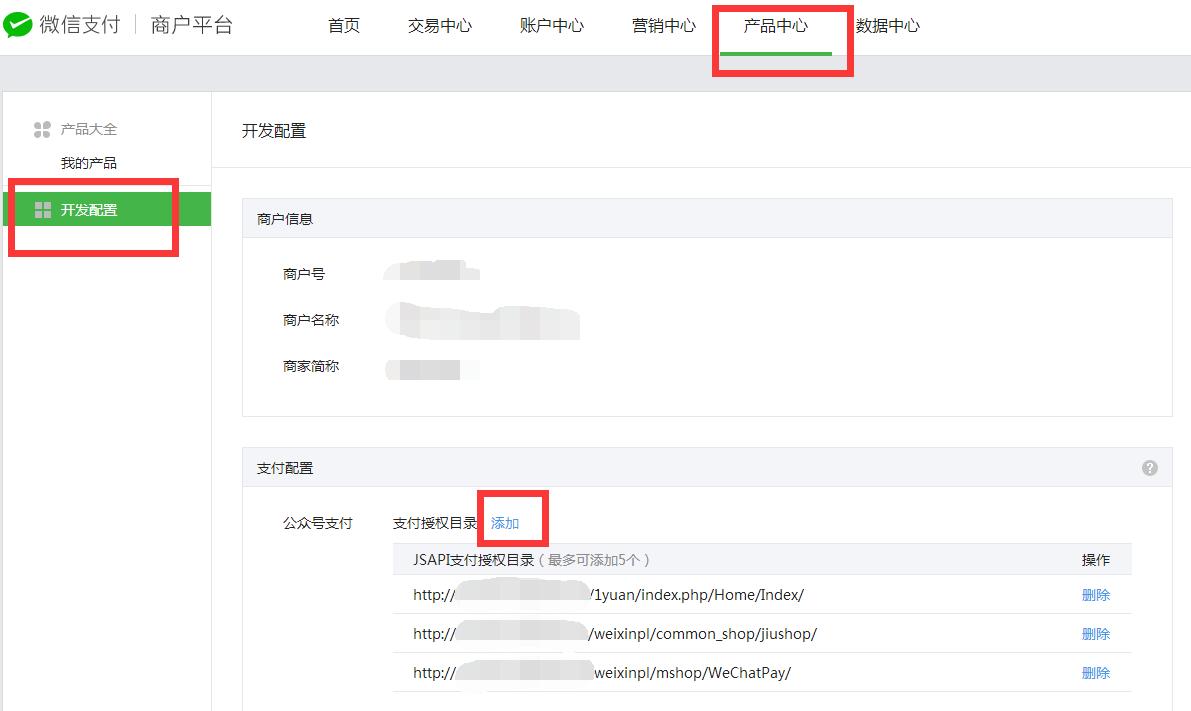Open the 交易中心 tab
The image size is (1191, 711).
pyautogui.click(x=439, y=26)
